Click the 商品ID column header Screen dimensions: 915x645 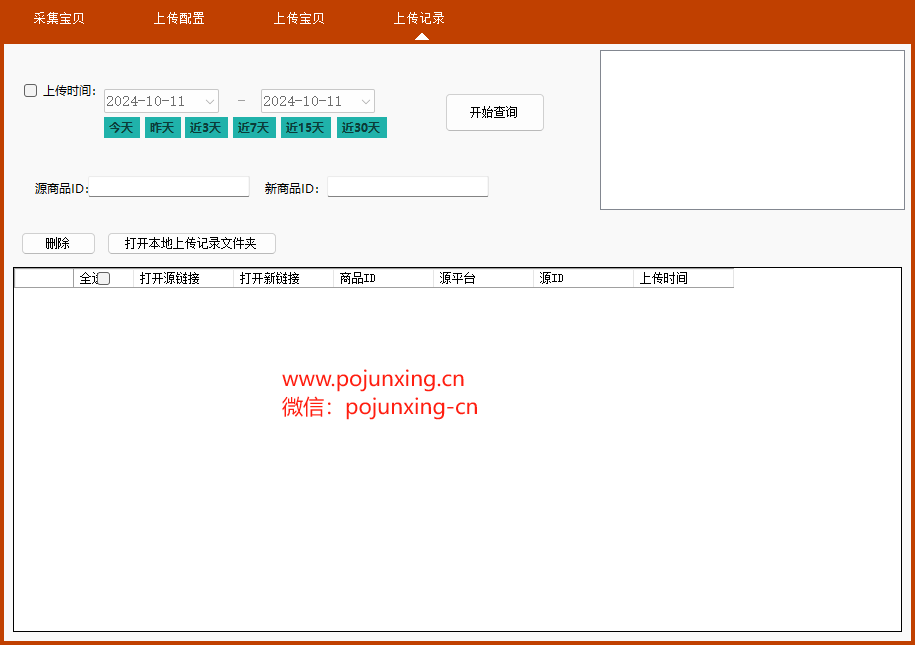point(383,278)
